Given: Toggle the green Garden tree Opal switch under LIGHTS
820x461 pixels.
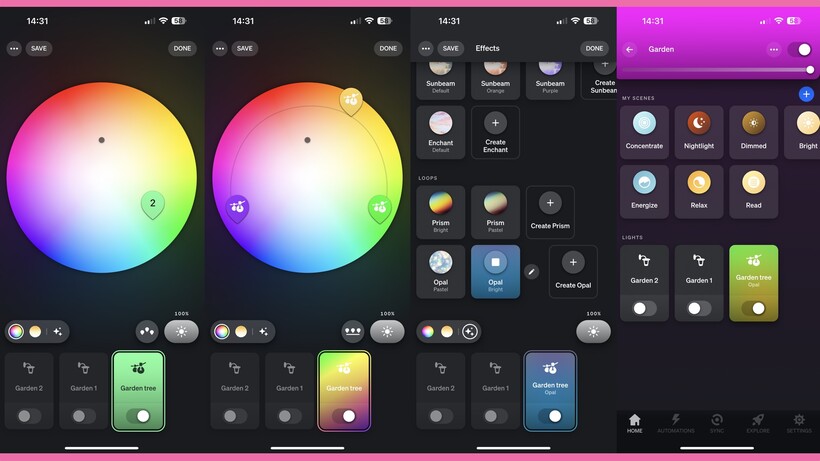Looking at the screenshot, I should pyautogui.click(x=754, y=308).
